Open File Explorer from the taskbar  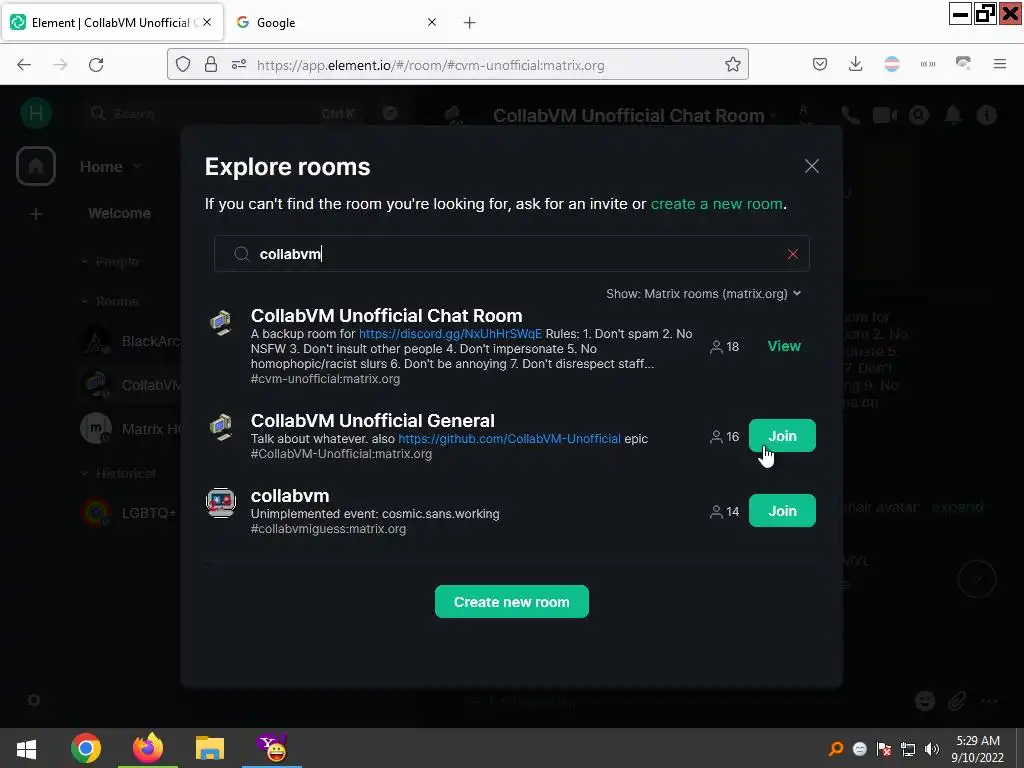point(210,748)
